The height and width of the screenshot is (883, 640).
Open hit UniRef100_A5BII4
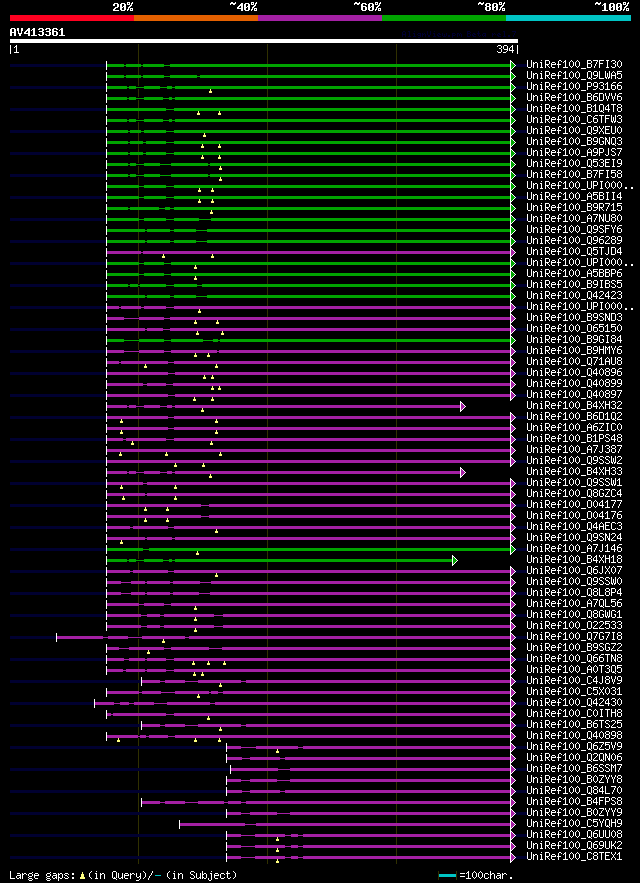[x=574, y=197]
